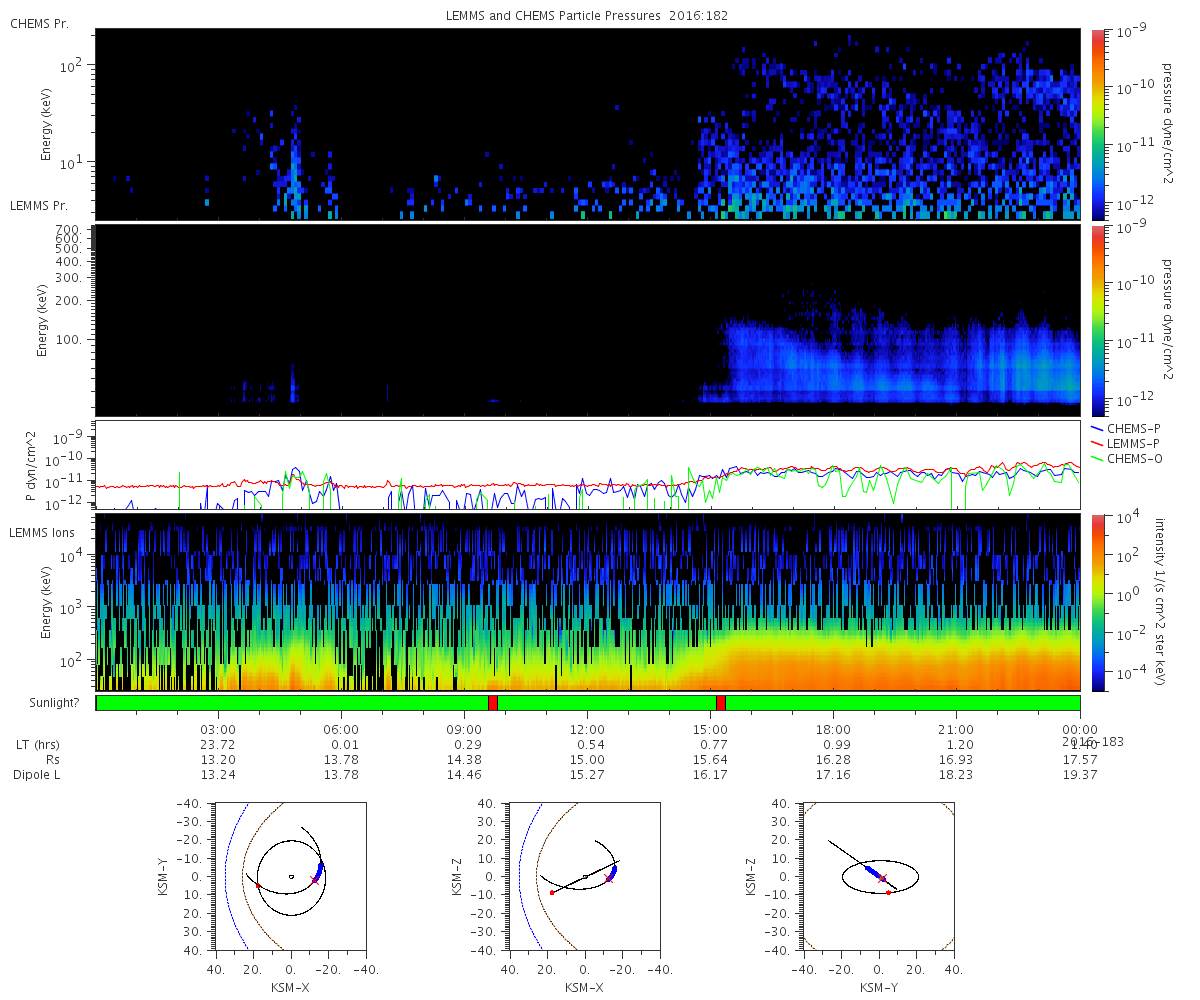Select the 'CHEMS Pr.' panel label

(39, 24)
